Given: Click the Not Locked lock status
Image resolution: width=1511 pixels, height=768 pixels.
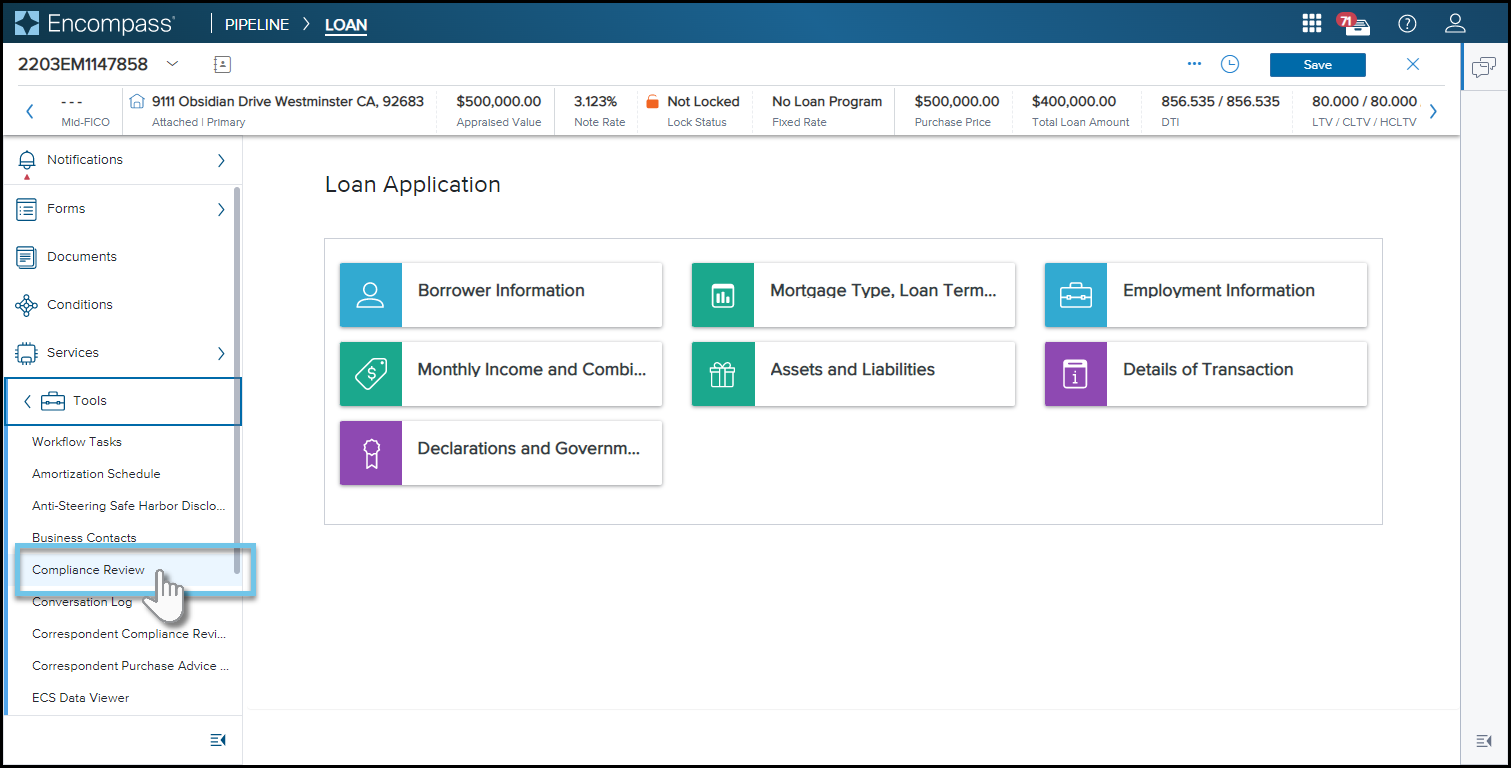Looking at the screenshot, I should coord(703,102).
